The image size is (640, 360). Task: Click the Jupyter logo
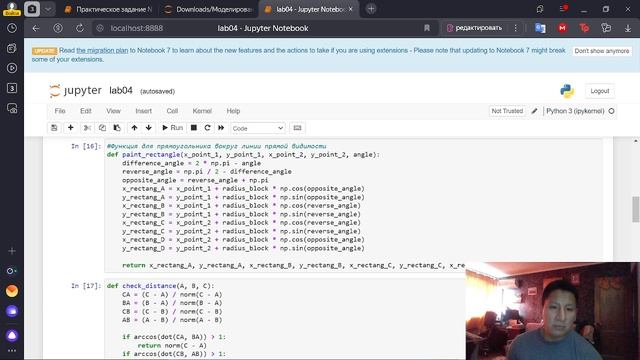click(x=76, y=91)
